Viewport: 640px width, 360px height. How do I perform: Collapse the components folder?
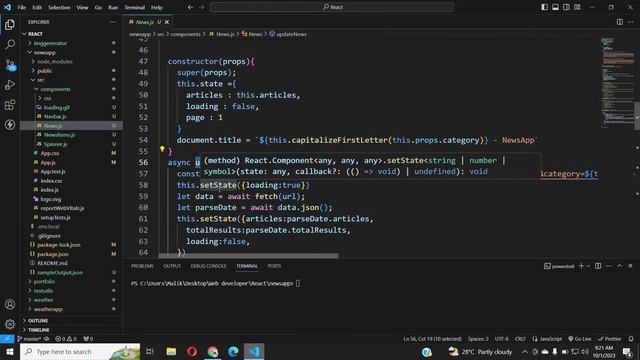71,89
